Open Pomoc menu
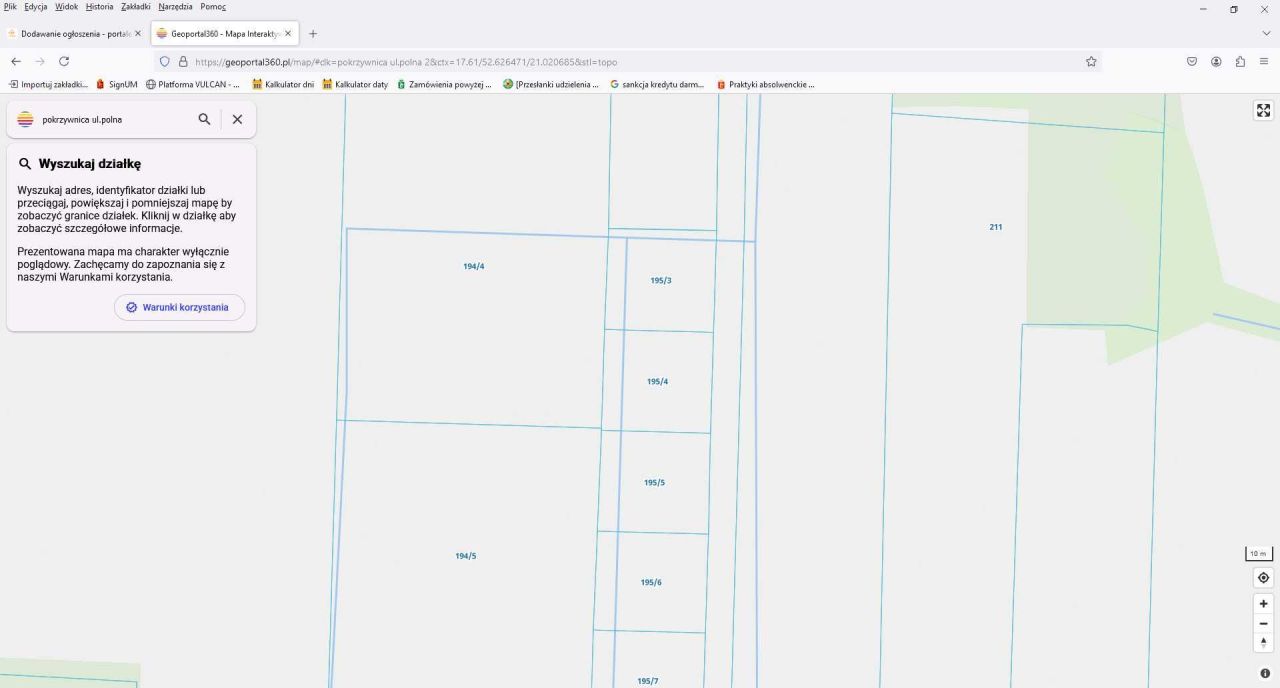 pyautogui.click(x=213, y=6)
